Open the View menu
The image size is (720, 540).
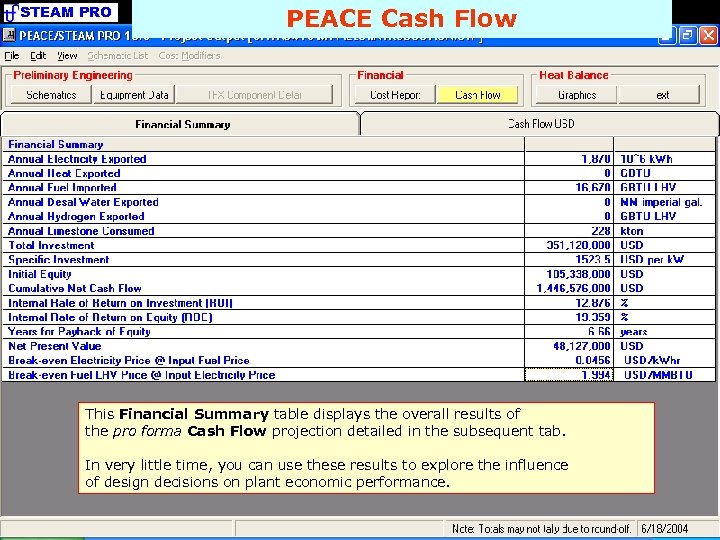click(x=67, y=56)
